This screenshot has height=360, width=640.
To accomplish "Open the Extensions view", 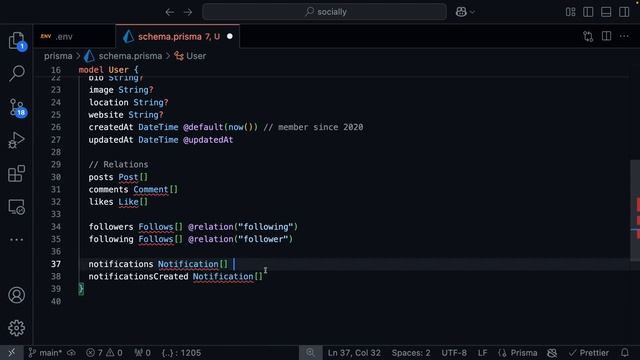I will tap(16, 173).
